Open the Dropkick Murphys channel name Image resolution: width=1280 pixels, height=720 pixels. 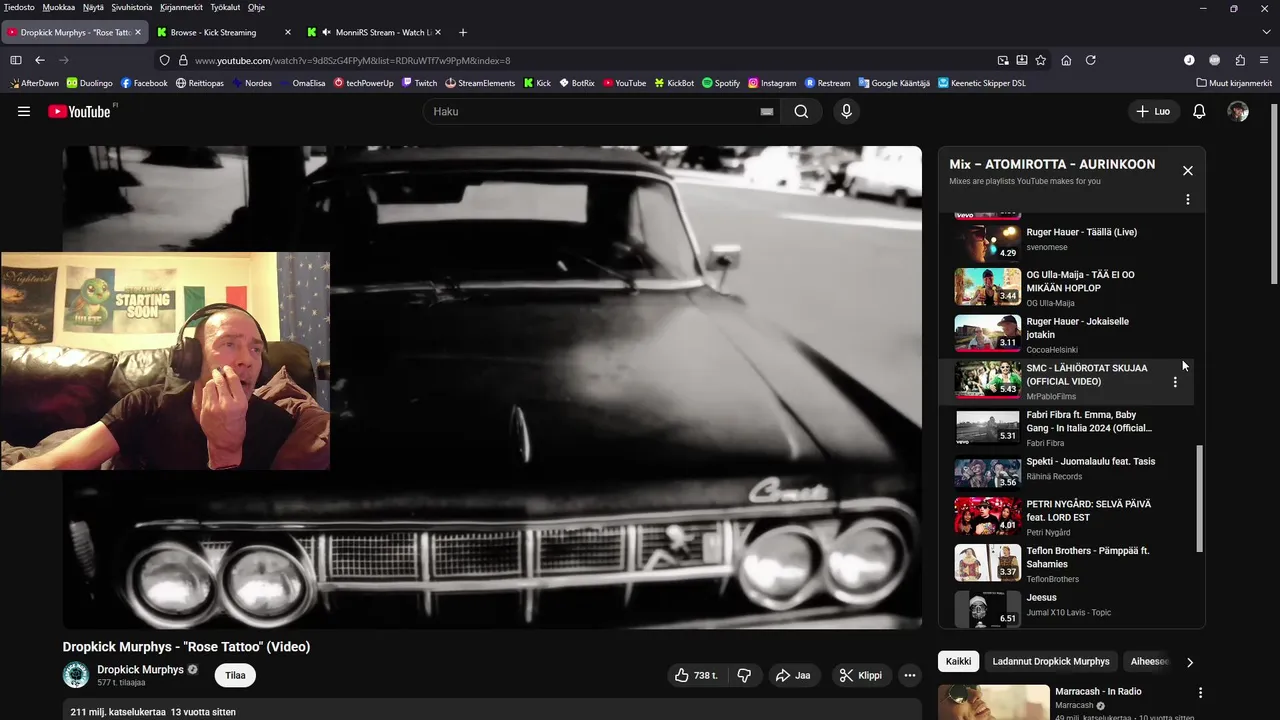tap(140, 670)
